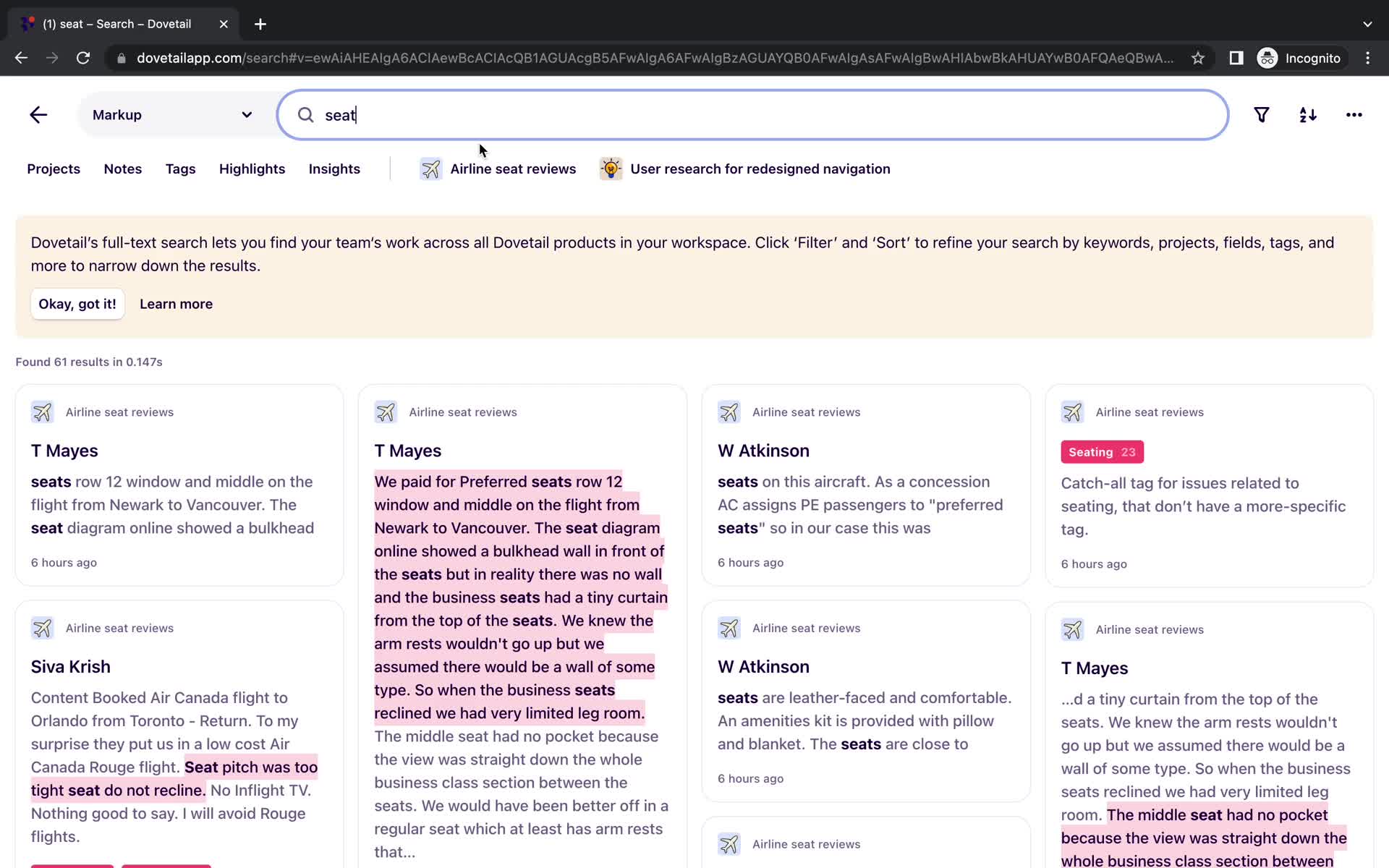Screen dimensions: 1389x868
Task: Open T Mayes highlight card title
Action: pos(407,451)
